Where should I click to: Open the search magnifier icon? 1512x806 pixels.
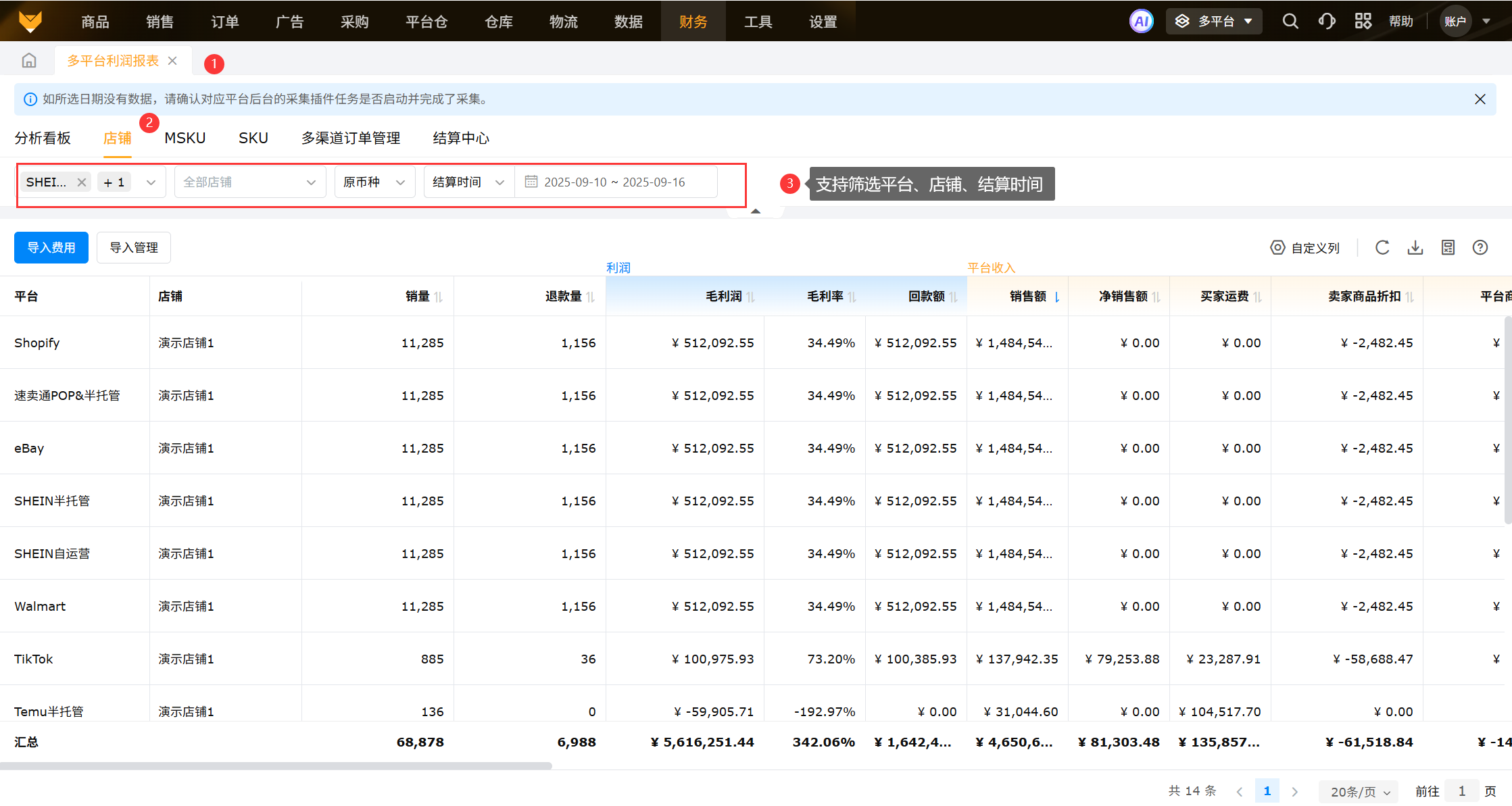(x=1290, y=22)
